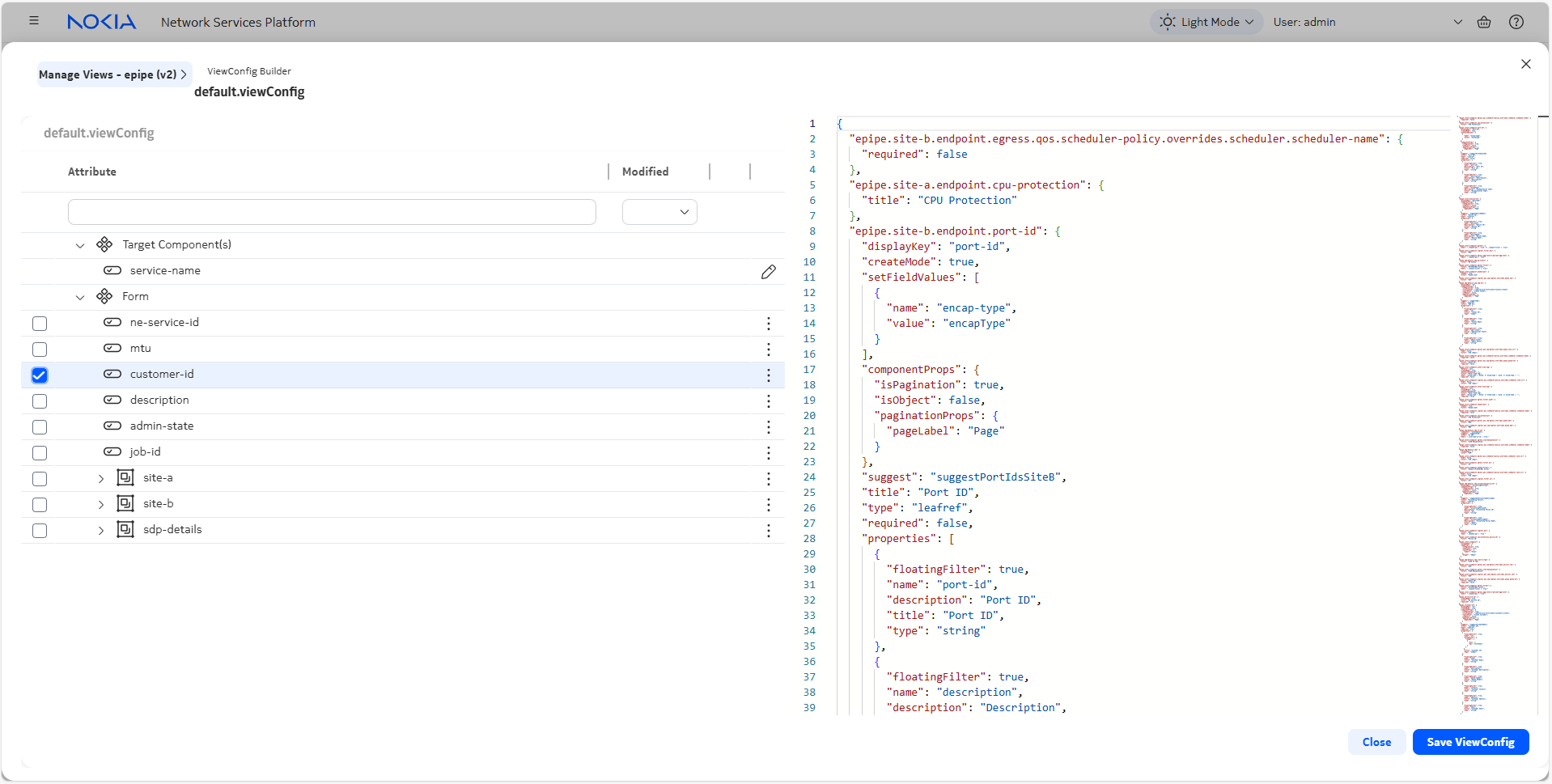Click the Target Component(s) node icon
This screenshot has width=1552, height=784.
[104, 244]
